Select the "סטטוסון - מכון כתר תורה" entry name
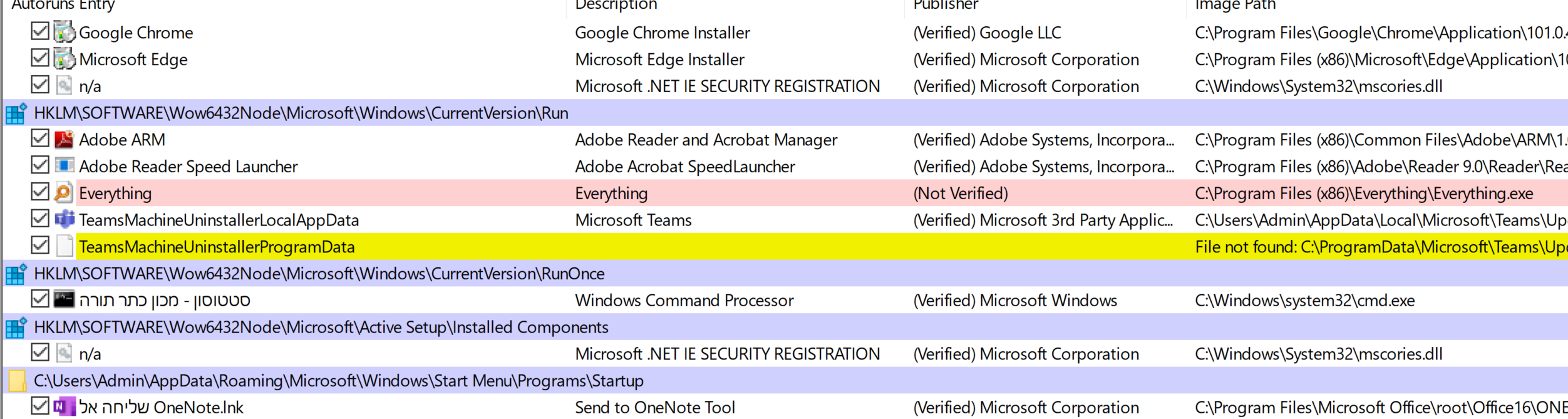Image resolution: width=1568 pixels, height=419 pixels. click(165, 301)
